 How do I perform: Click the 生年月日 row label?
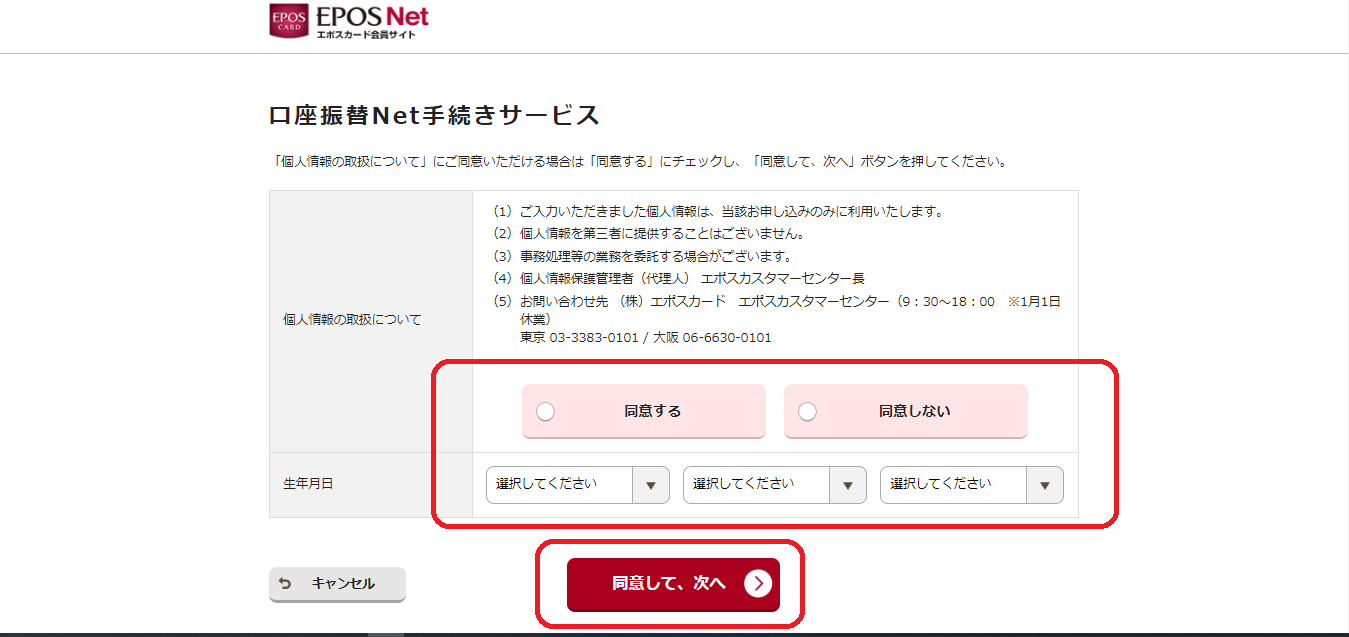308,484
